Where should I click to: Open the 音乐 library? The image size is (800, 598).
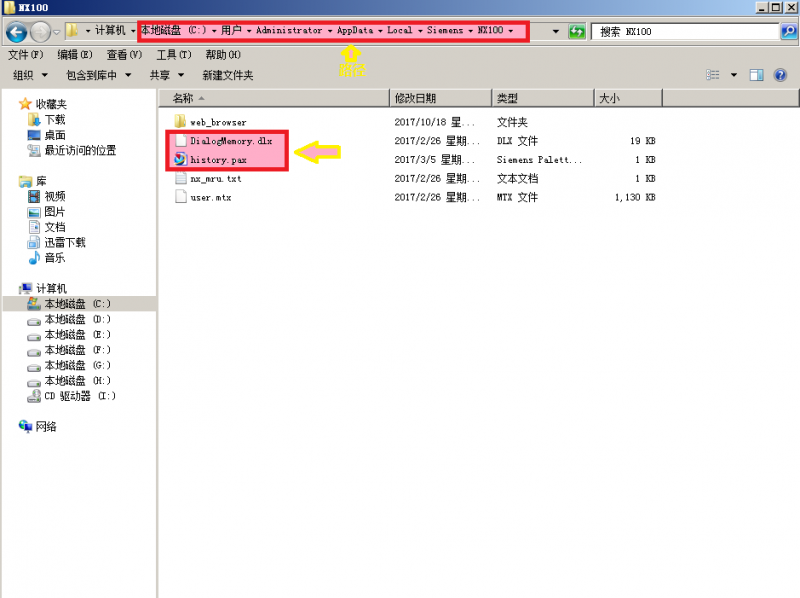pyautogui.click(x=55, y=258)
